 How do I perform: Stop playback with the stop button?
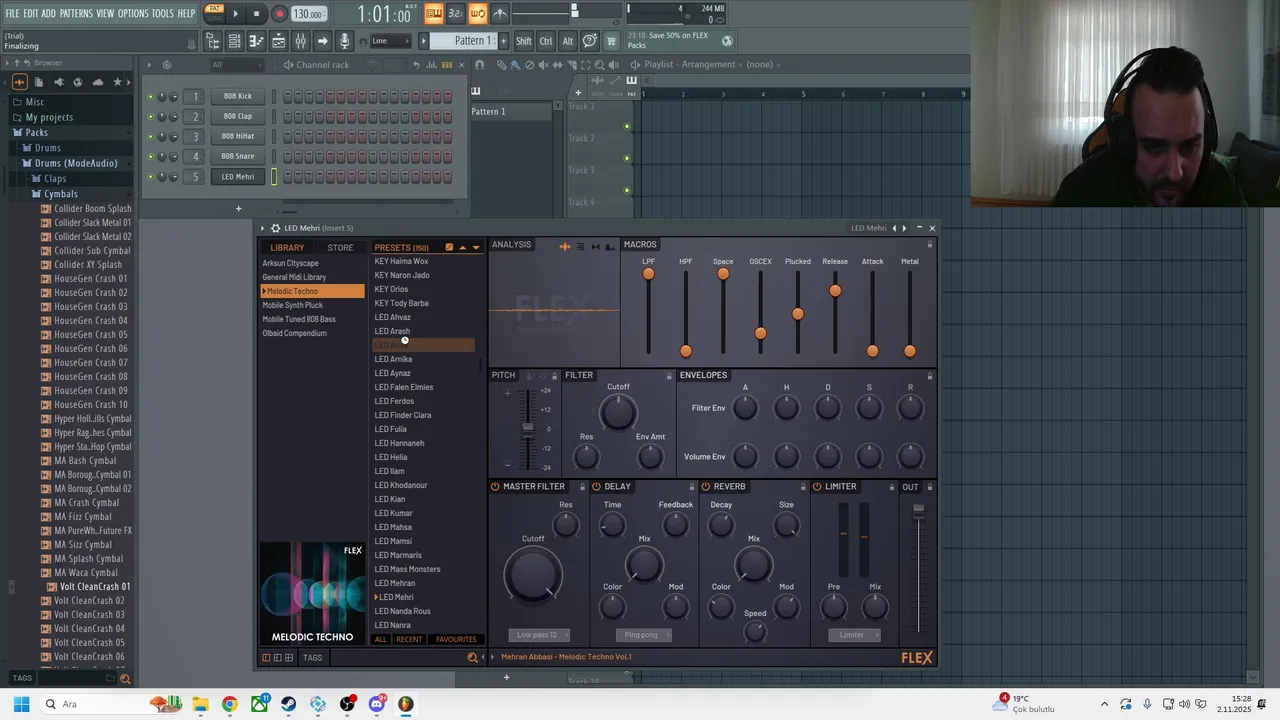(256, 14)
